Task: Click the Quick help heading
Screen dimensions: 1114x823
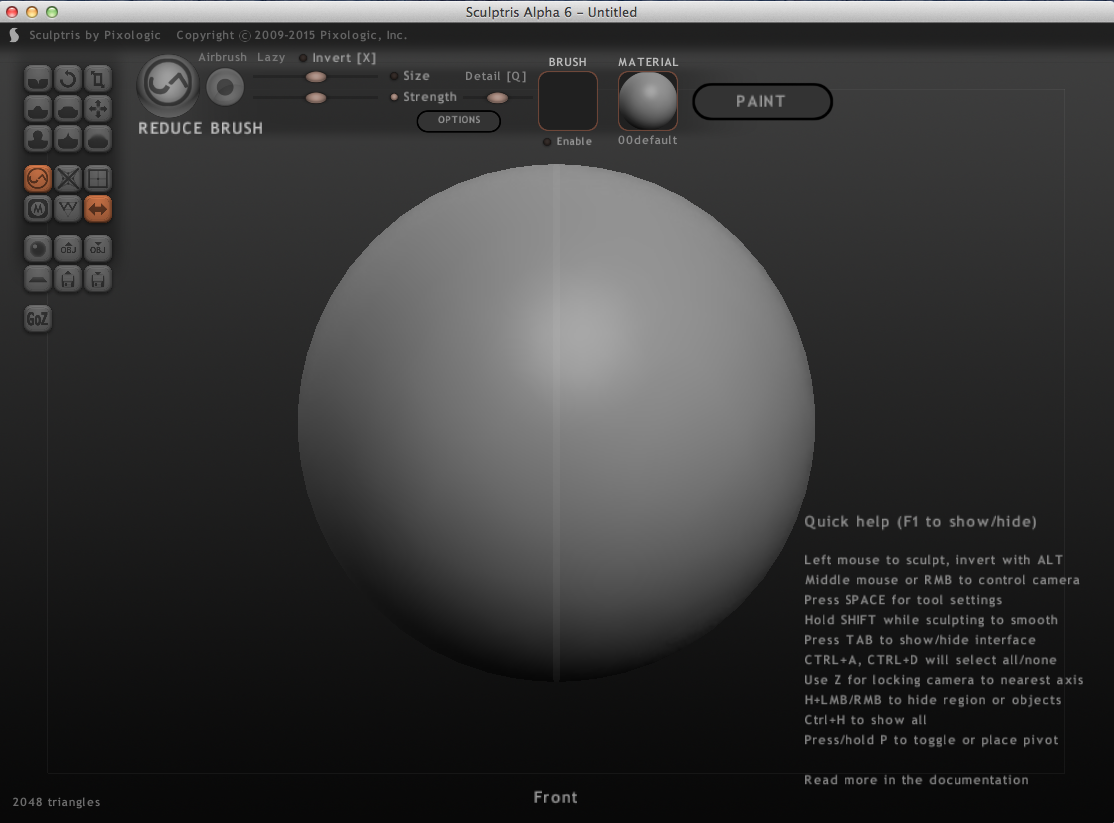Action: click(x=920, y=522)
